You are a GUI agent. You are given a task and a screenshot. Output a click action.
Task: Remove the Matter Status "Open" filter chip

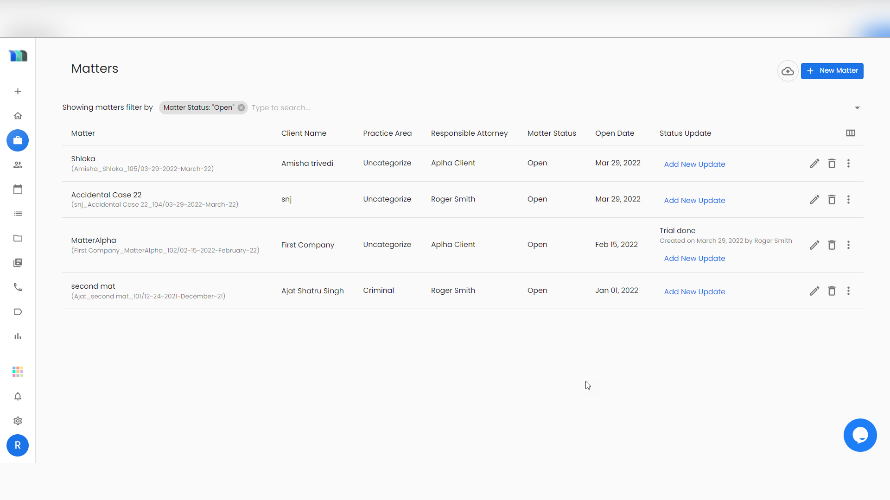point(241,107)
